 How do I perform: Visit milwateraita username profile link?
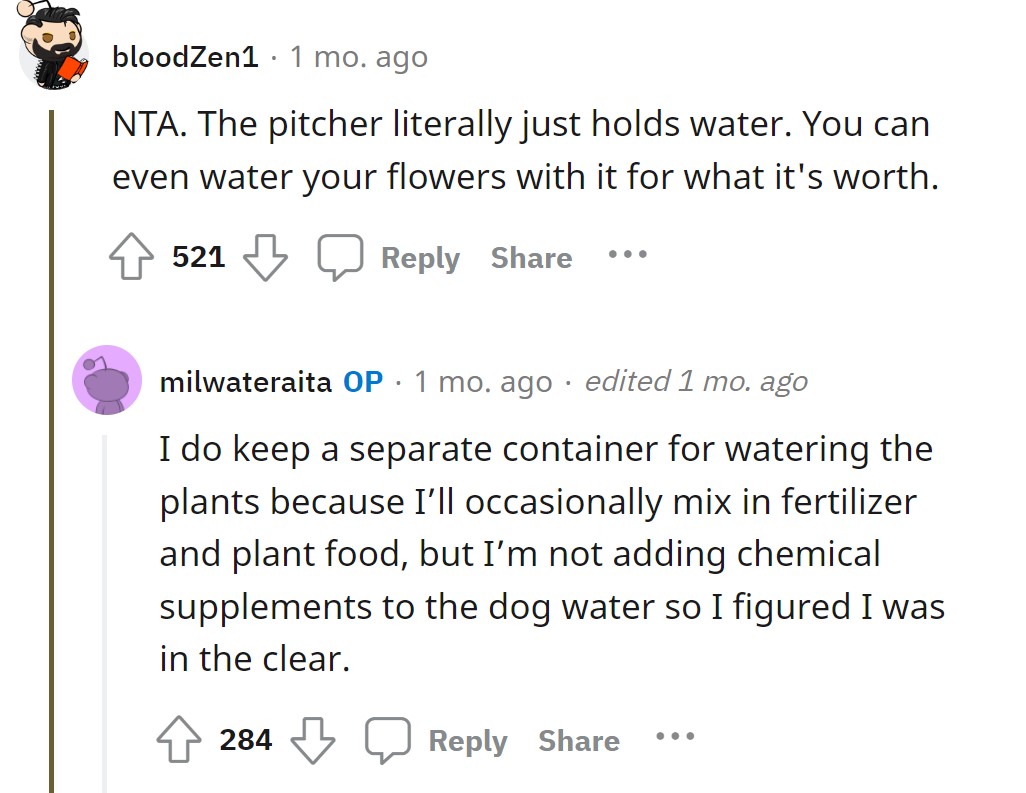[x=245, y=382]
